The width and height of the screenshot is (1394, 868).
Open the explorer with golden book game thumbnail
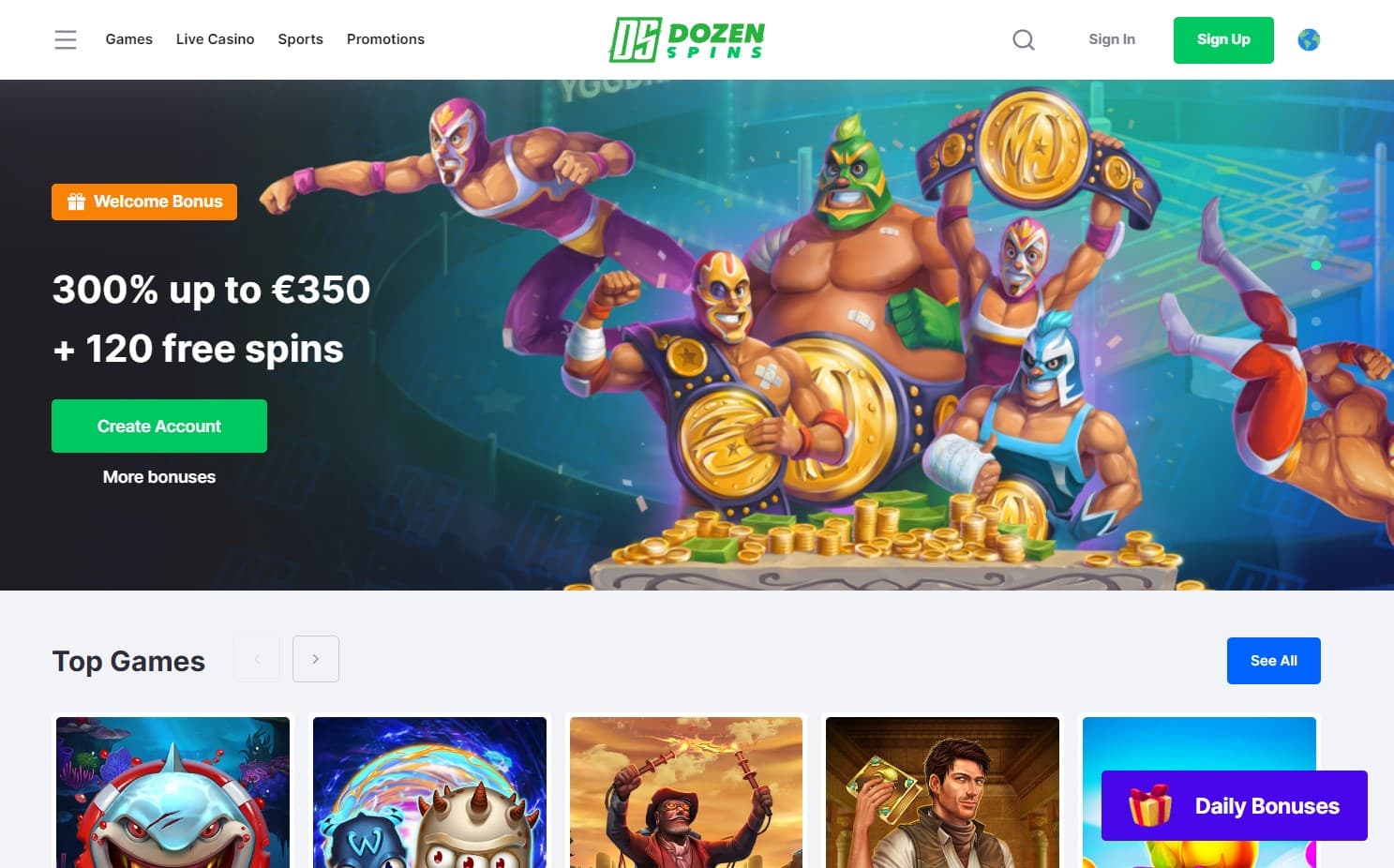pyautogui.click(x=942, y=792)
